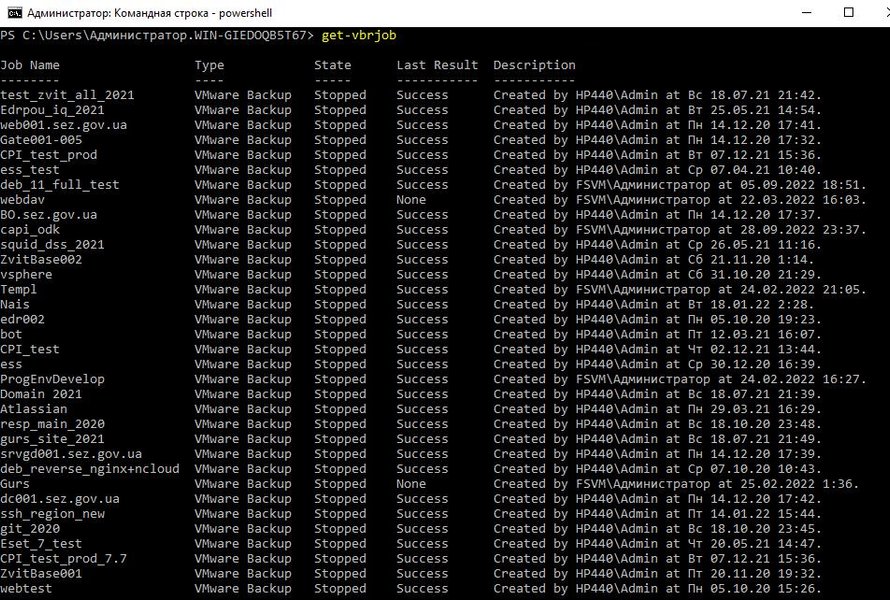Maximize the PowerShell console window

tap(849, 13)
